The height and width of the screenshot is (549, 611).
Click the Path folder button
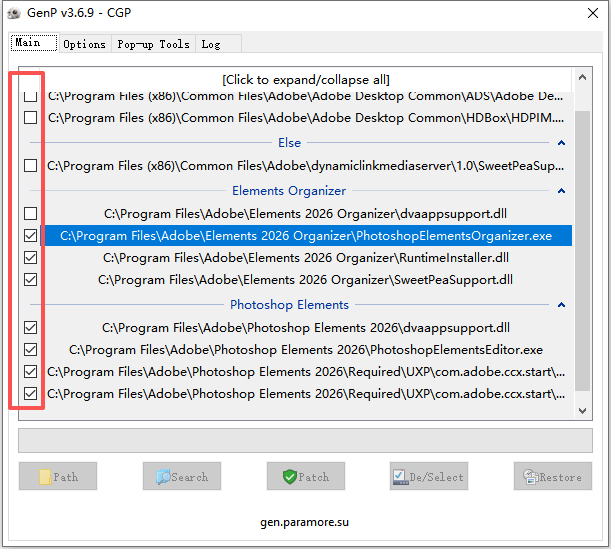[x=58, y=477]
